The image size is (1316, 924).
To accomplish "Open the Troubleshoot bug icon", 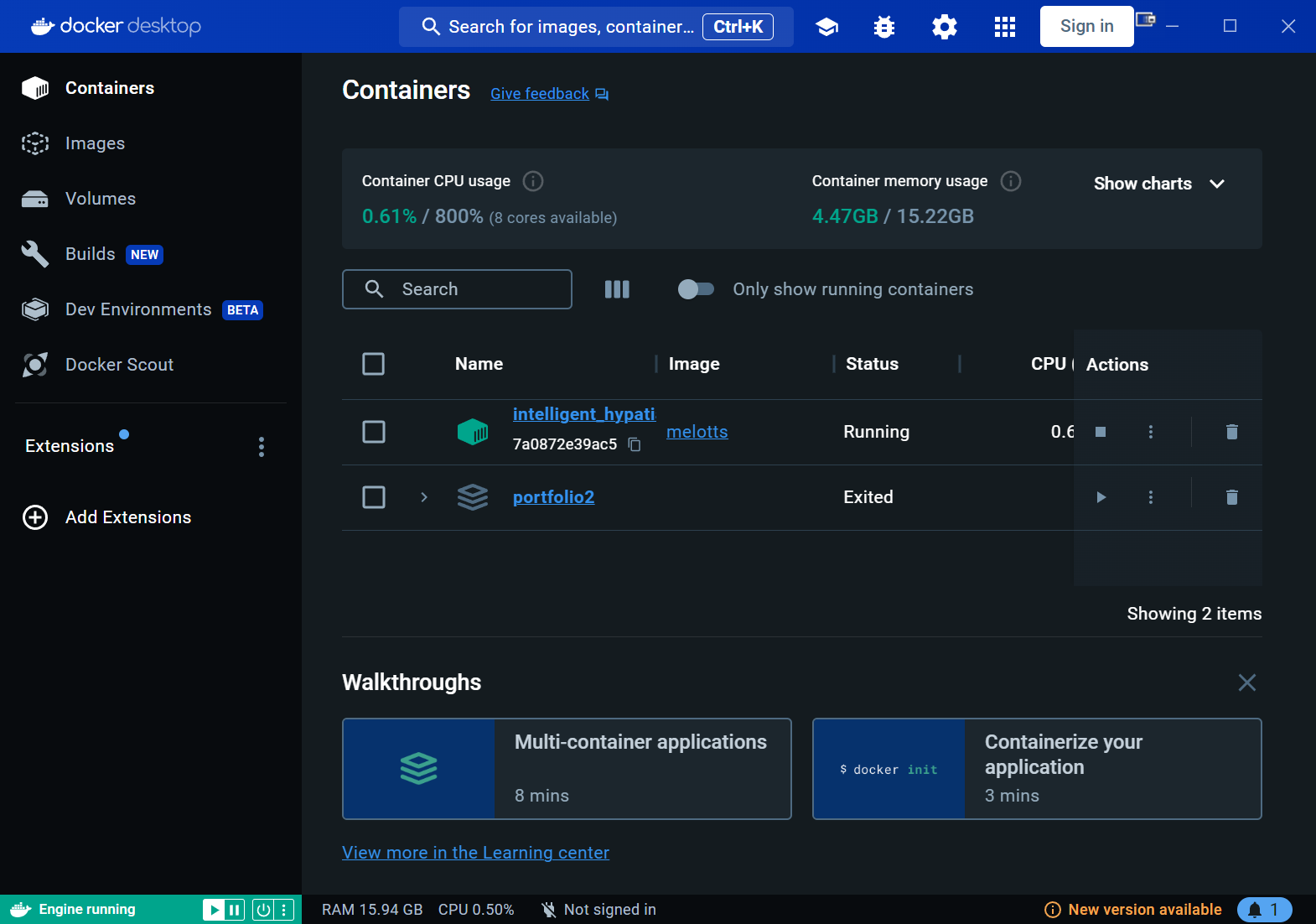I will [x=883, y=27].
